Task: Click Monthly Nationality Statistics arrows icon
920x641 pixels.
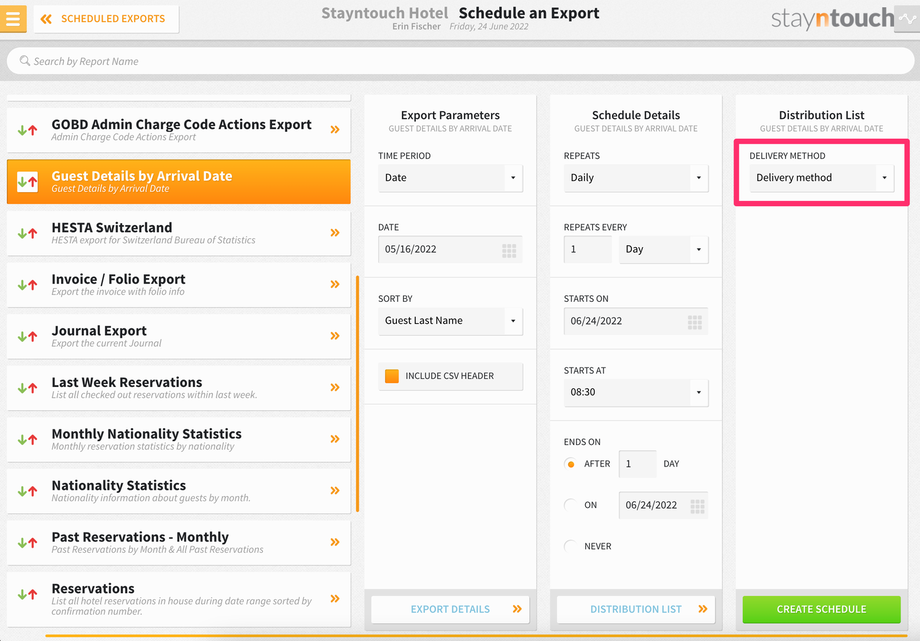Action: tap(28, 440)
